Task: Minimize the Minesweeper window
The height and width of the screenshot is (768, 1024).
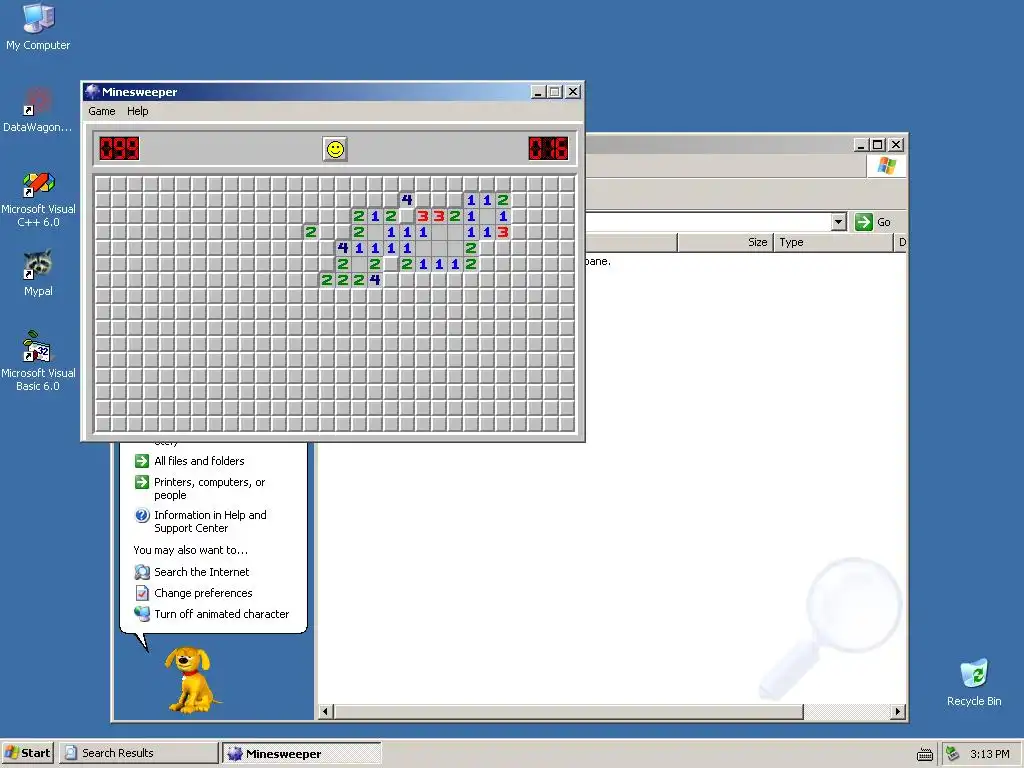Action: [537, 92]
